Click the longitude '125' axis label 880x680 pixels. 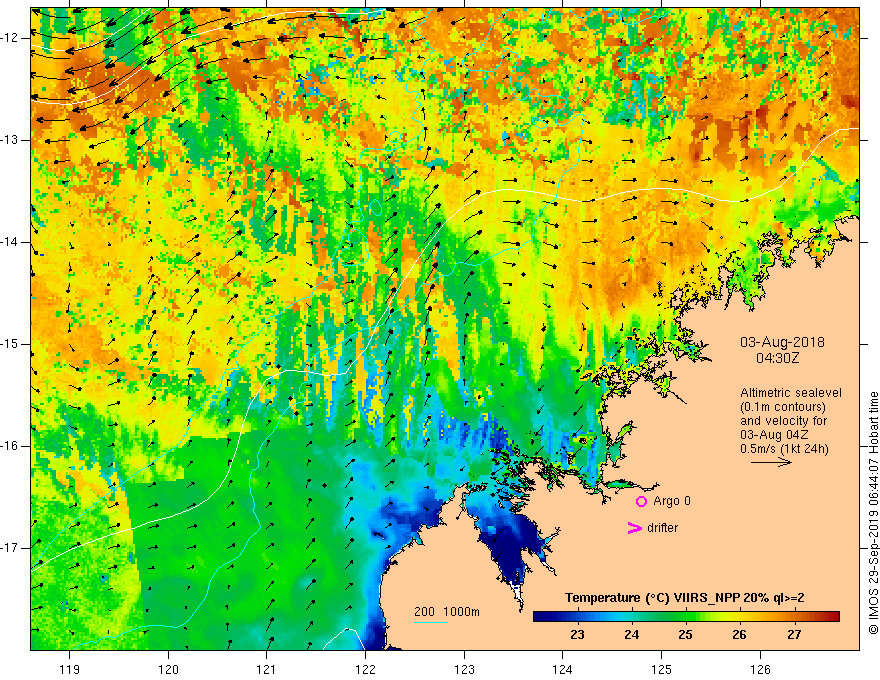coord(662,669)
